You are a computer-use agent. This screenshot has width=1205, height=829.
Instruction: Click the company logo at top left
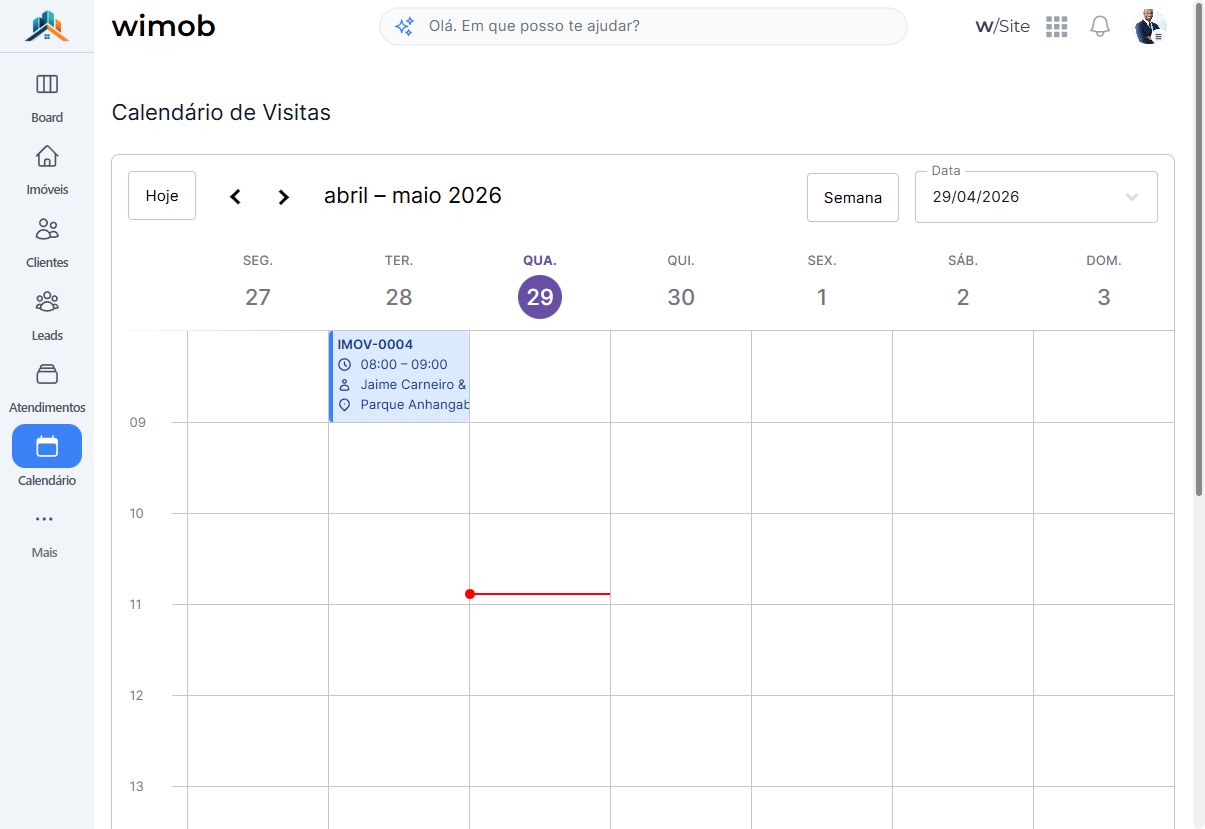[47, 26]
